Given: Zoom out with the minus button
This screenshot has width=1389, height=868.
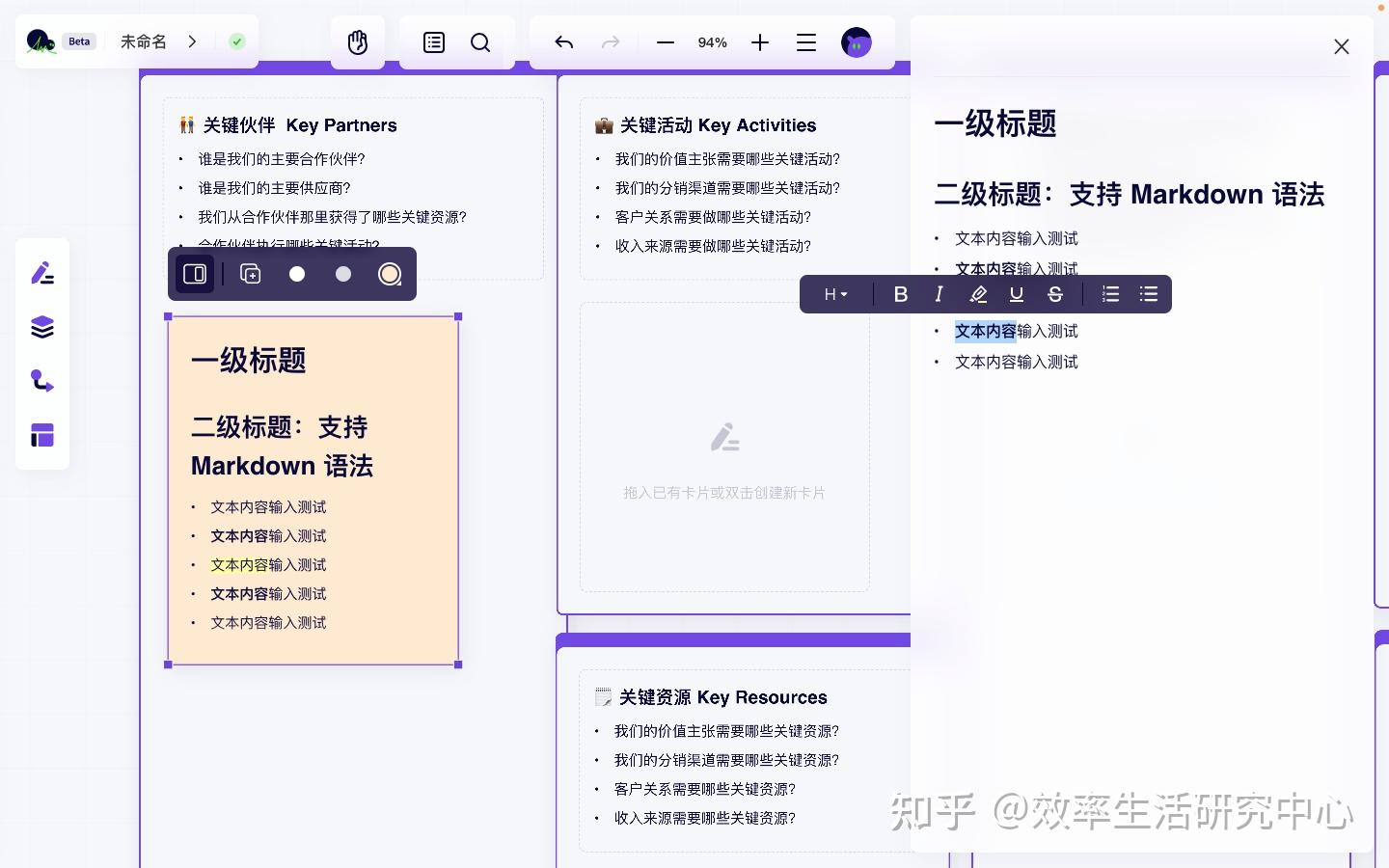Looking at the screenshot, I should pyautogui.click(x=665, y=42).
